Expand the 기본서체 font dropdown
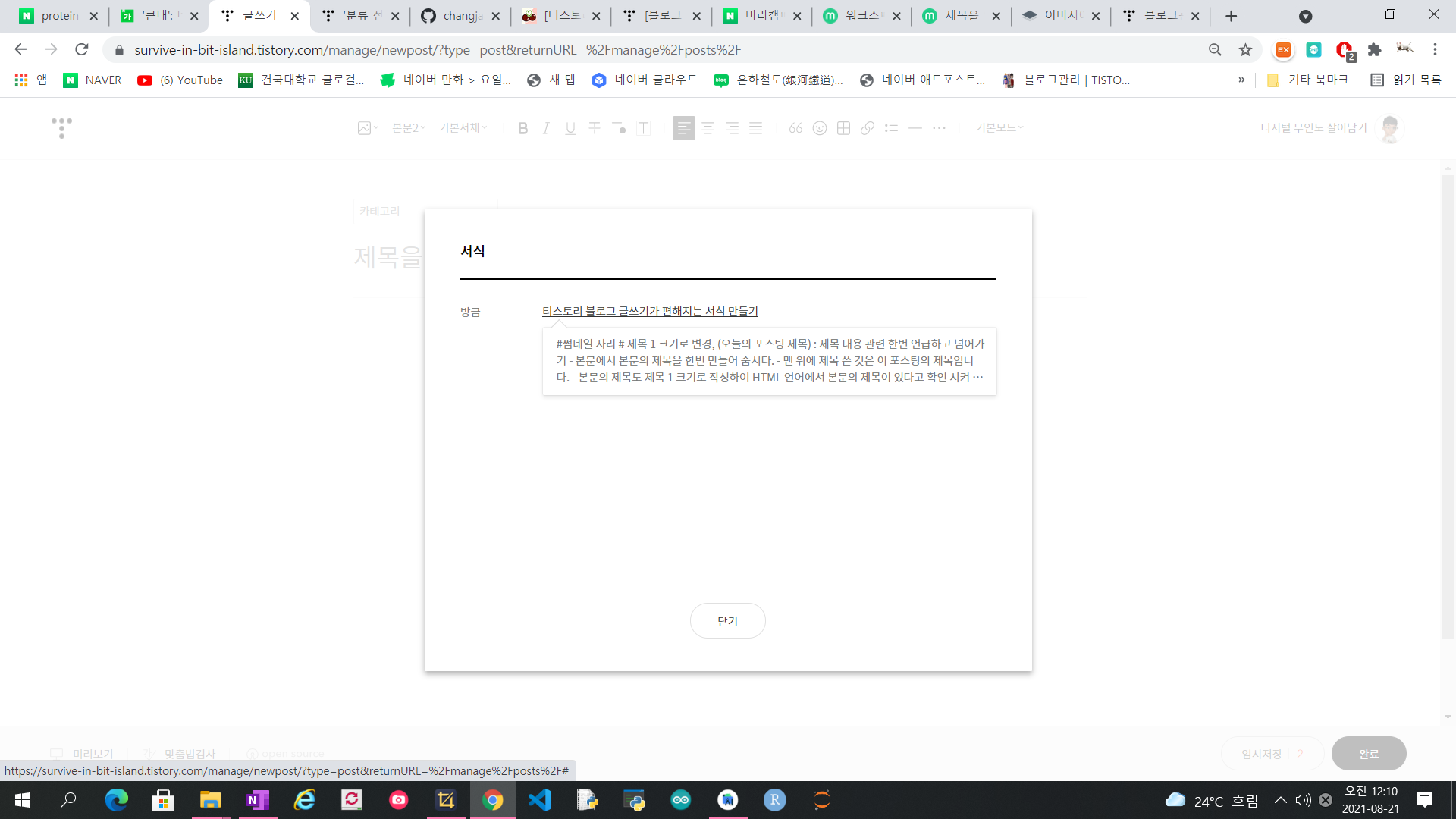This screenshot has width=1456, height=819. (463, 128)
